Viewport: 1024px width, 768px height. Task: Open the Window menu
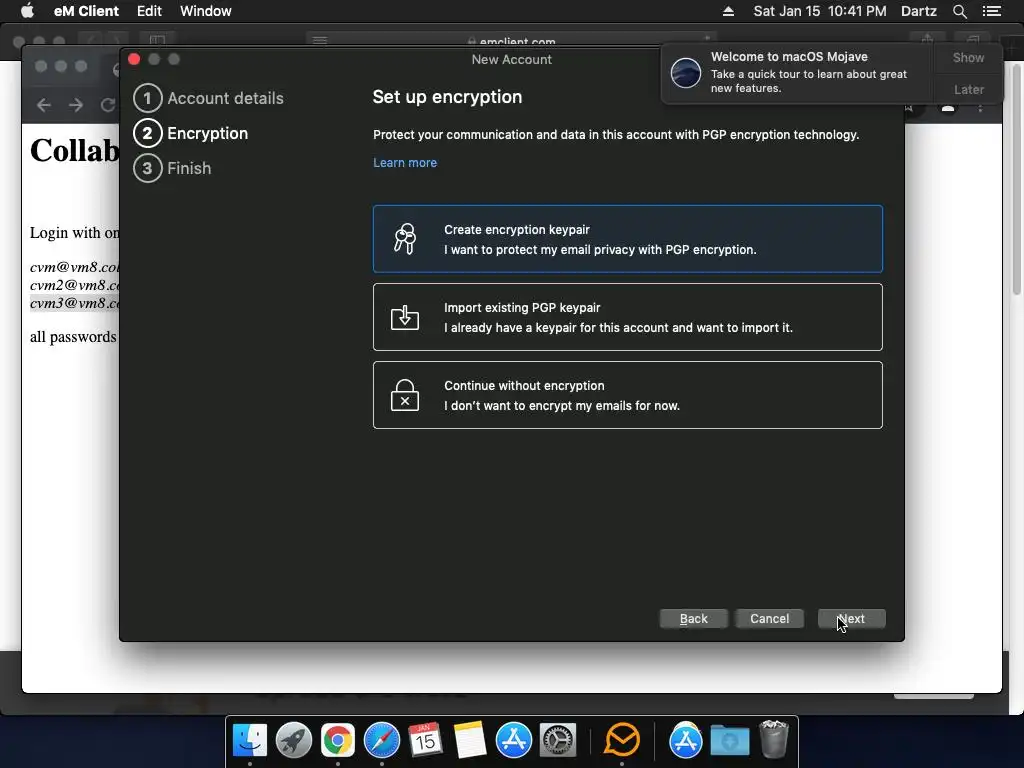[206, 11]
